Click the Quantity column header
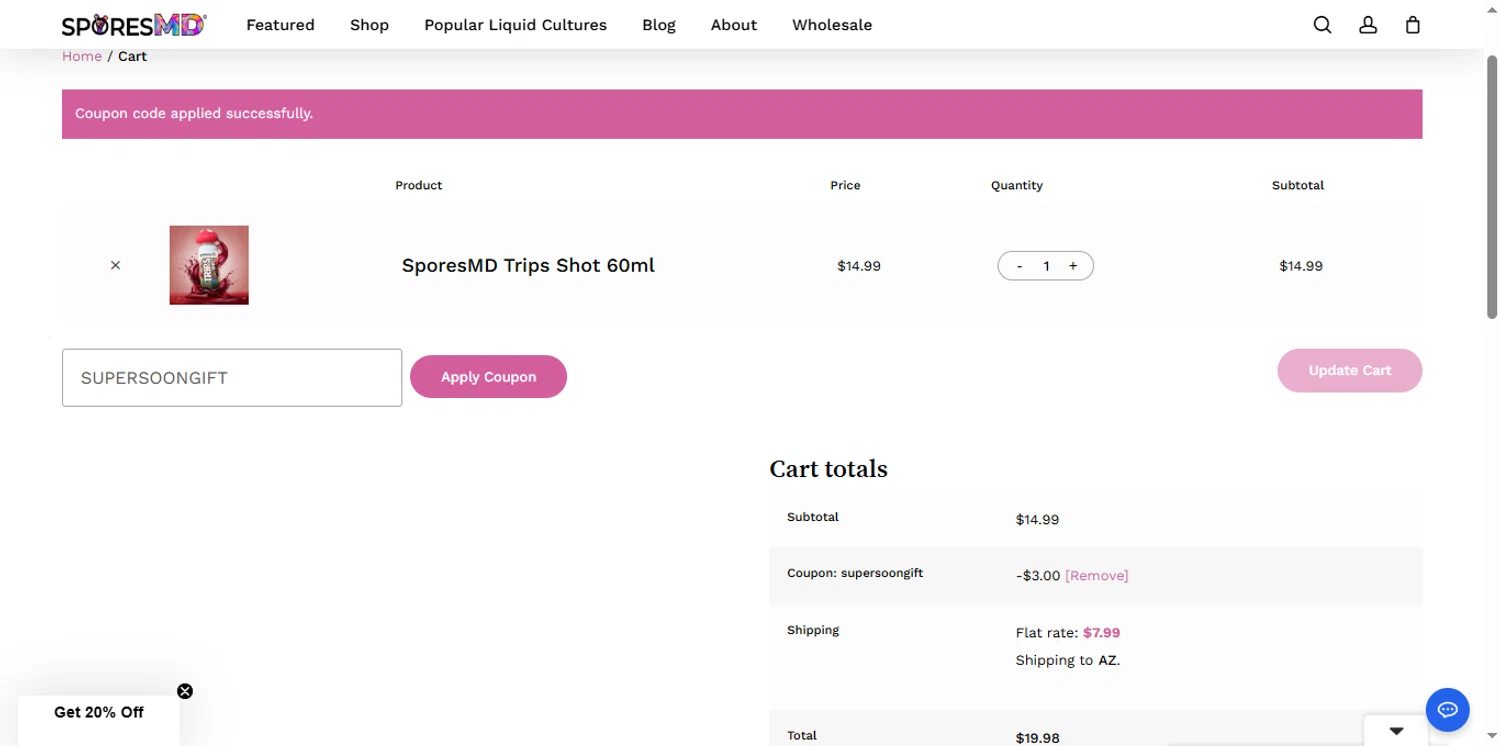Screen dimensions: 1500x746 point(1016,185)
